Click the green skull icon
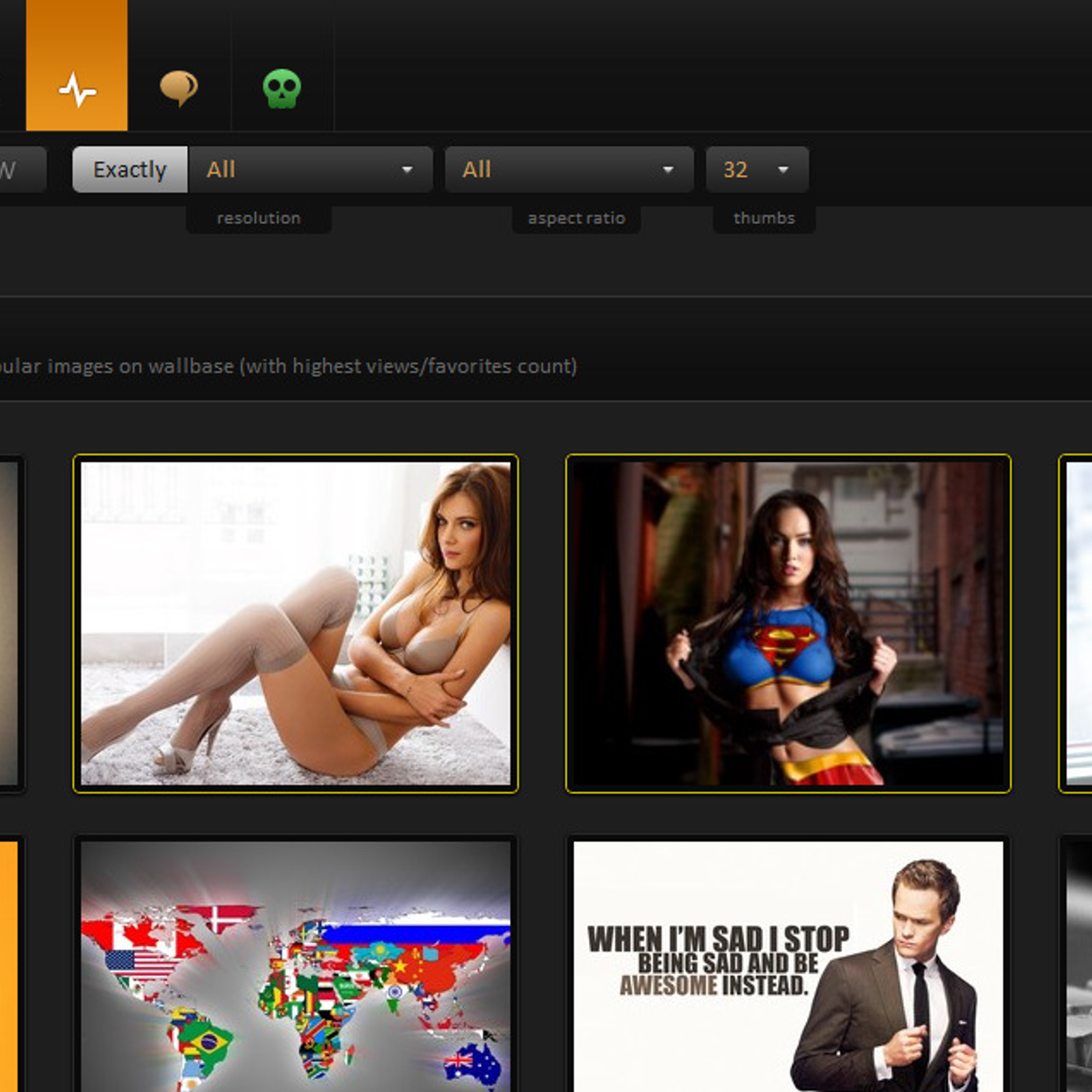 click(282, 89)
